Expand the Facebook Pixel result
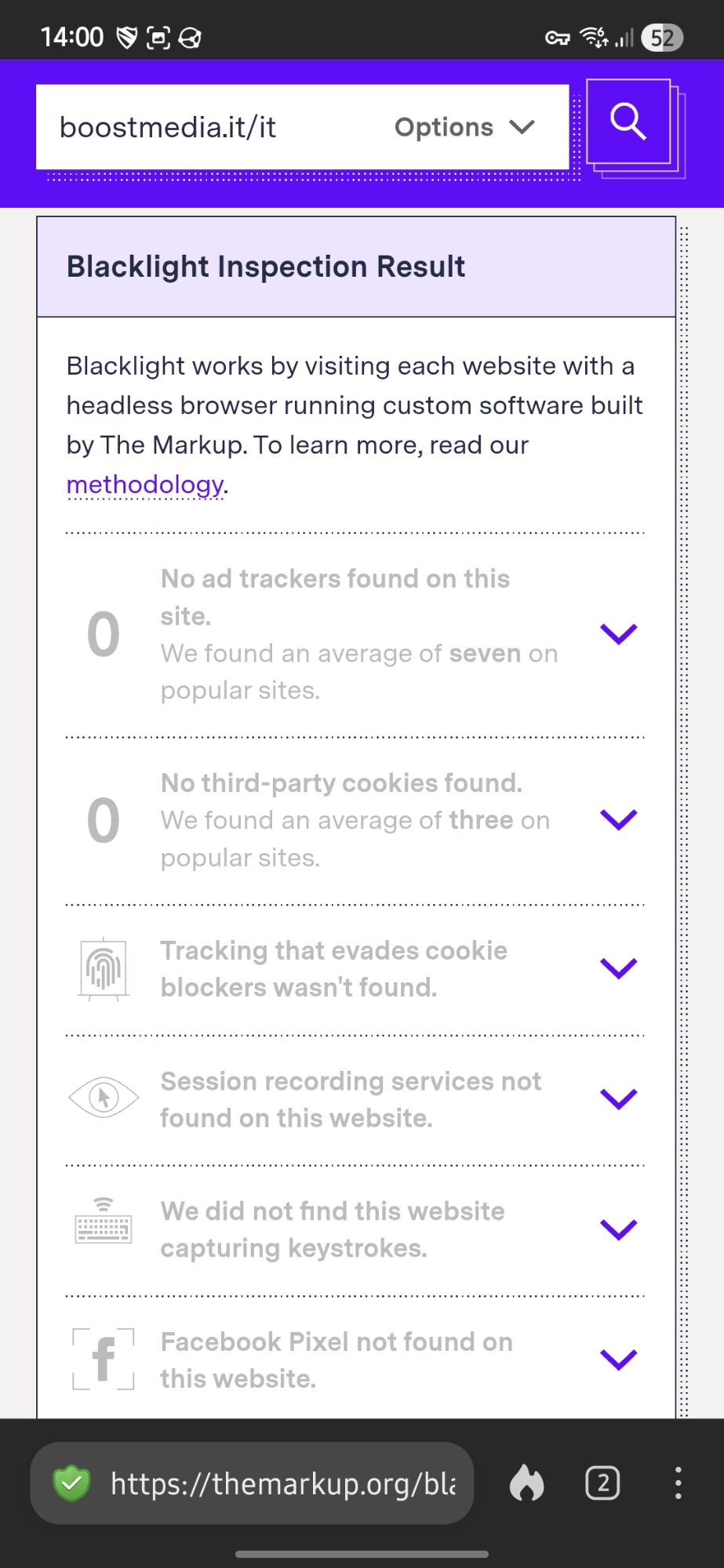This screenshot has height=1568, width=724. (x=618, y=1359)
